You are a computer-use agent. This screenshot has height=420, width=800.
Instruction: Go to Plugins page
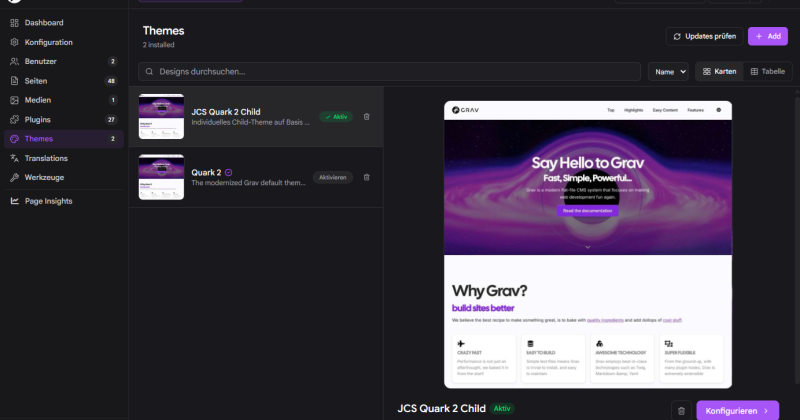point(64,119)
